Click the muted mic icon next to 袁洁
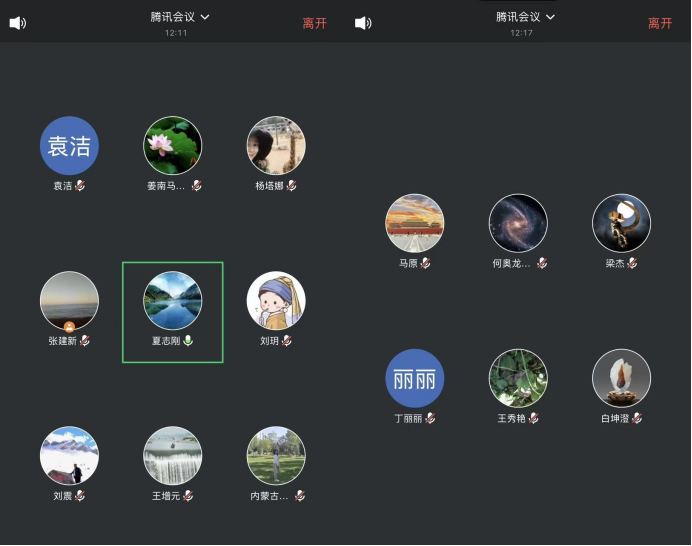Viewport: 692px width, 546px height. pyautogui.click(x=81, y=186)
